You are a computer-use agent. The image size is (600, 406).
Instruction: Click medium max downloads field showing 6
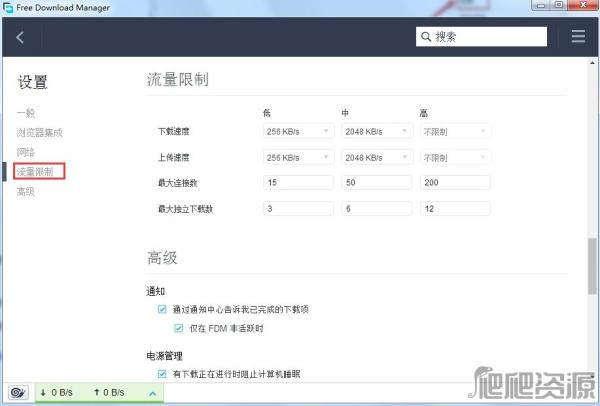[x=377, y=209]
